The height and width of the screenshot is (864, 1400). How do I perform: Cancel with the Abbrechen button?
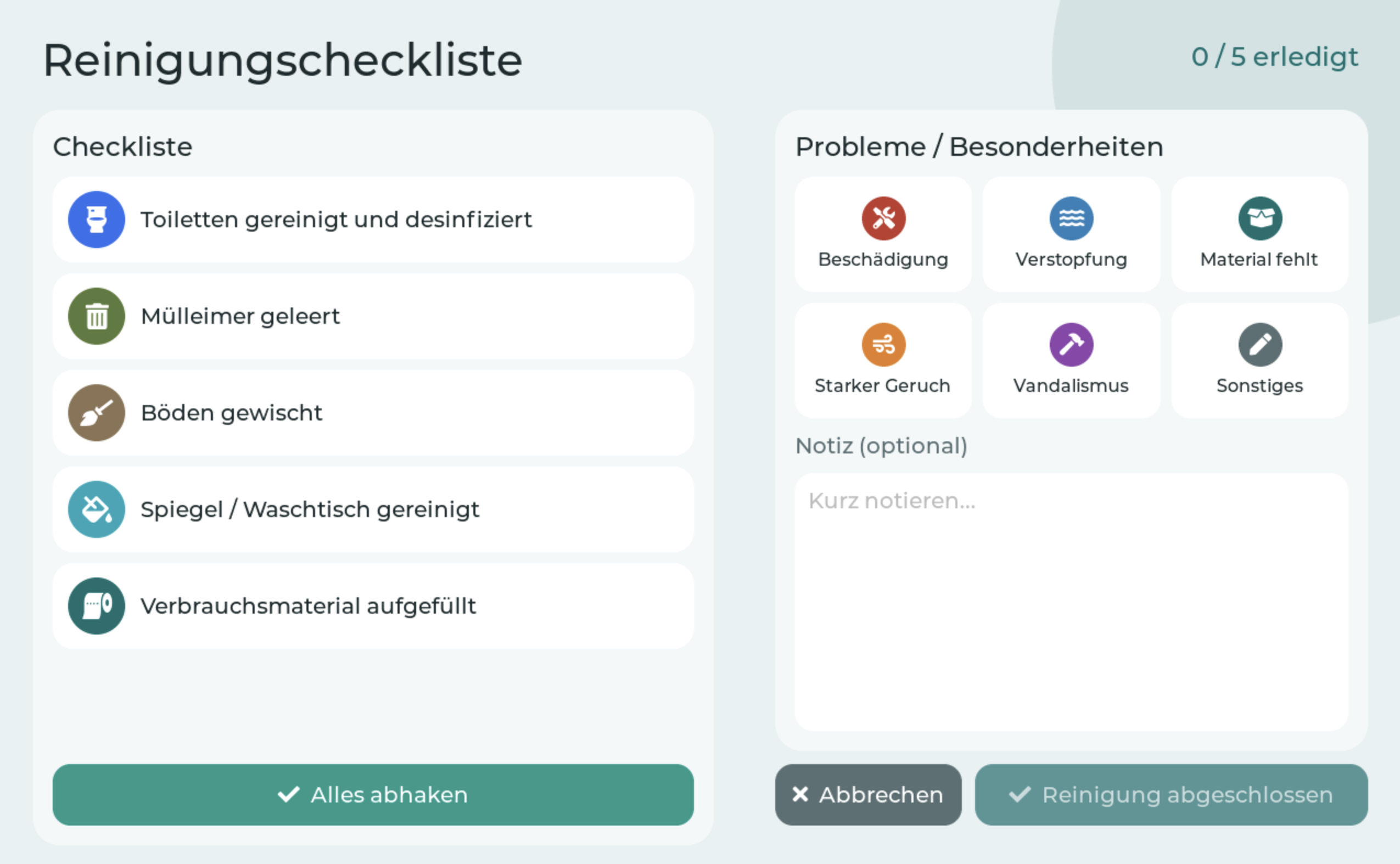tap(868, 794)
